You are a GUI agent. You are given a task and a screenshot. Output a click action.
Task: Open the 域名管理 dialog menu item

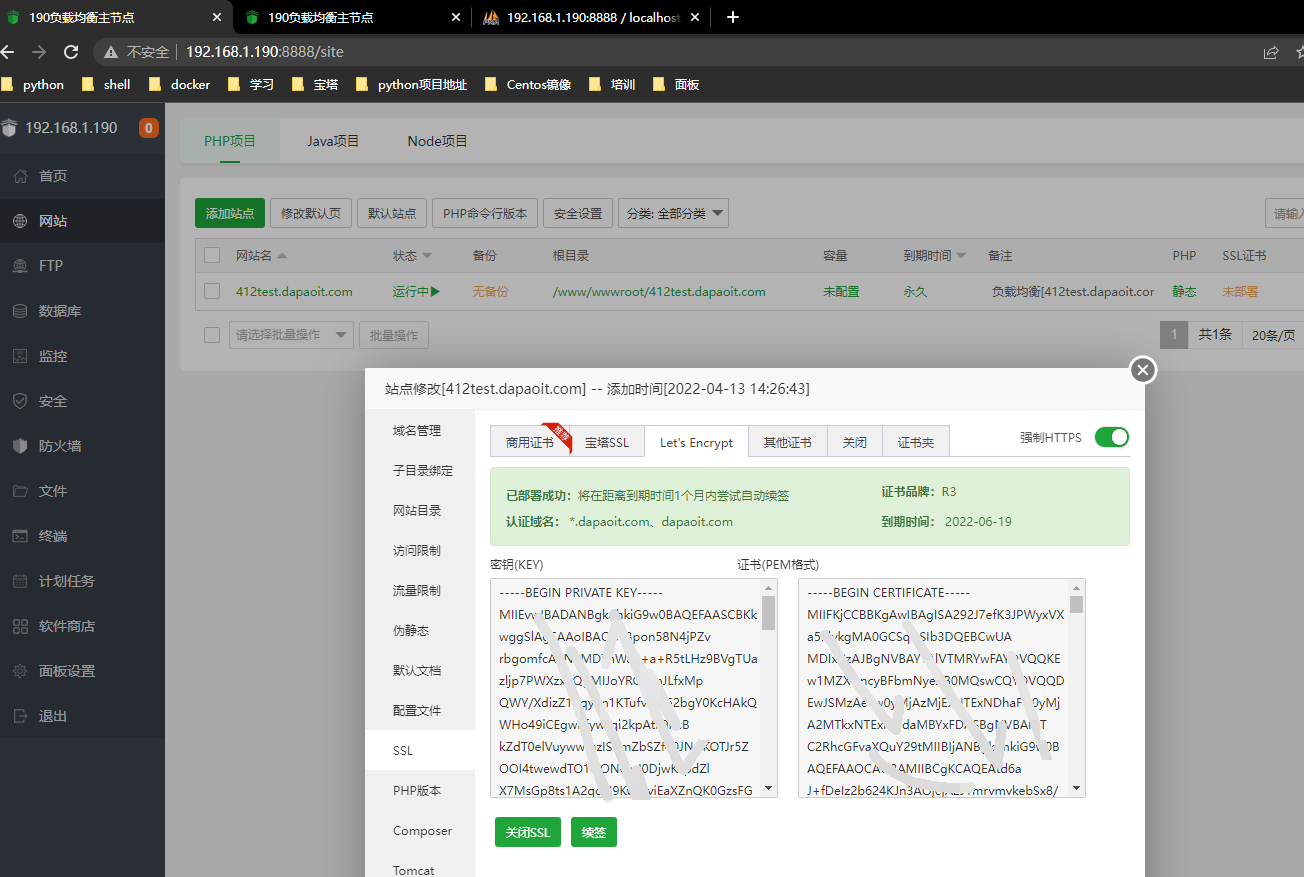pyautogui.click(x=420, y=430)
